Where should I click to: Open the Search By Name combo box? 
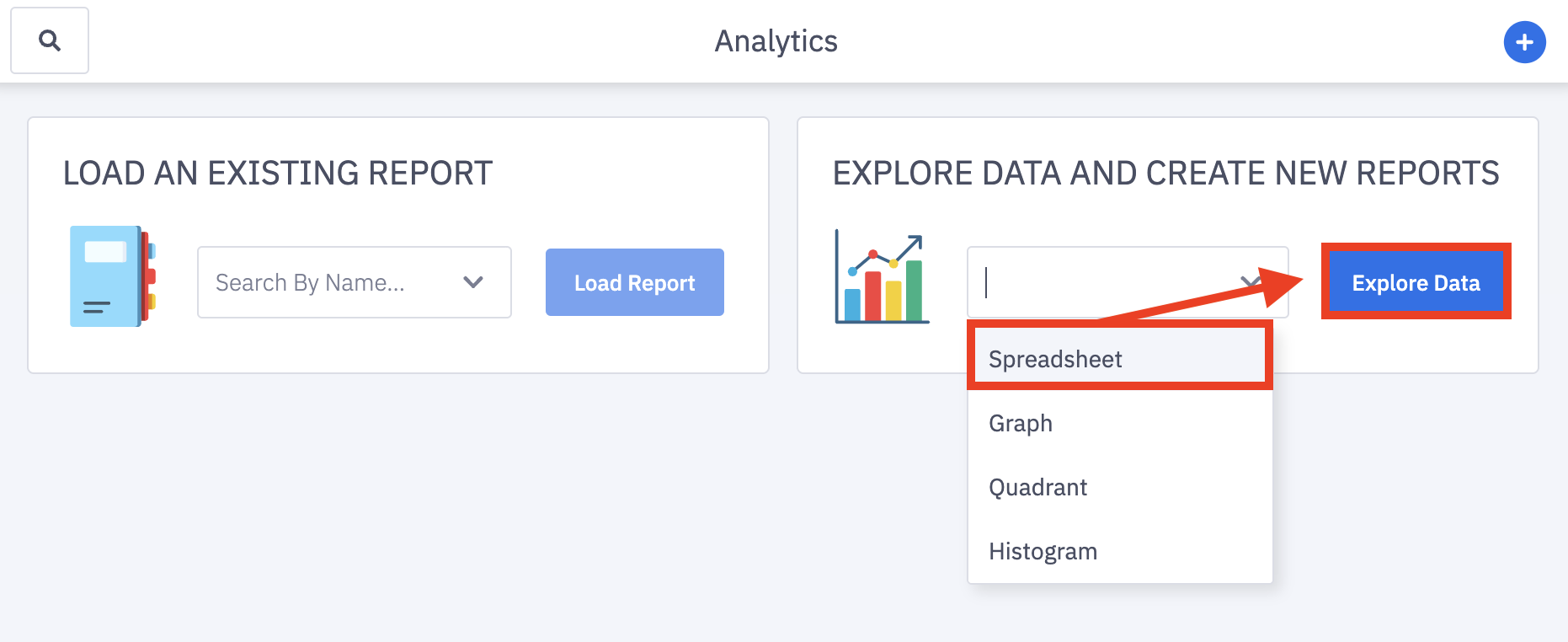point(355,282)
